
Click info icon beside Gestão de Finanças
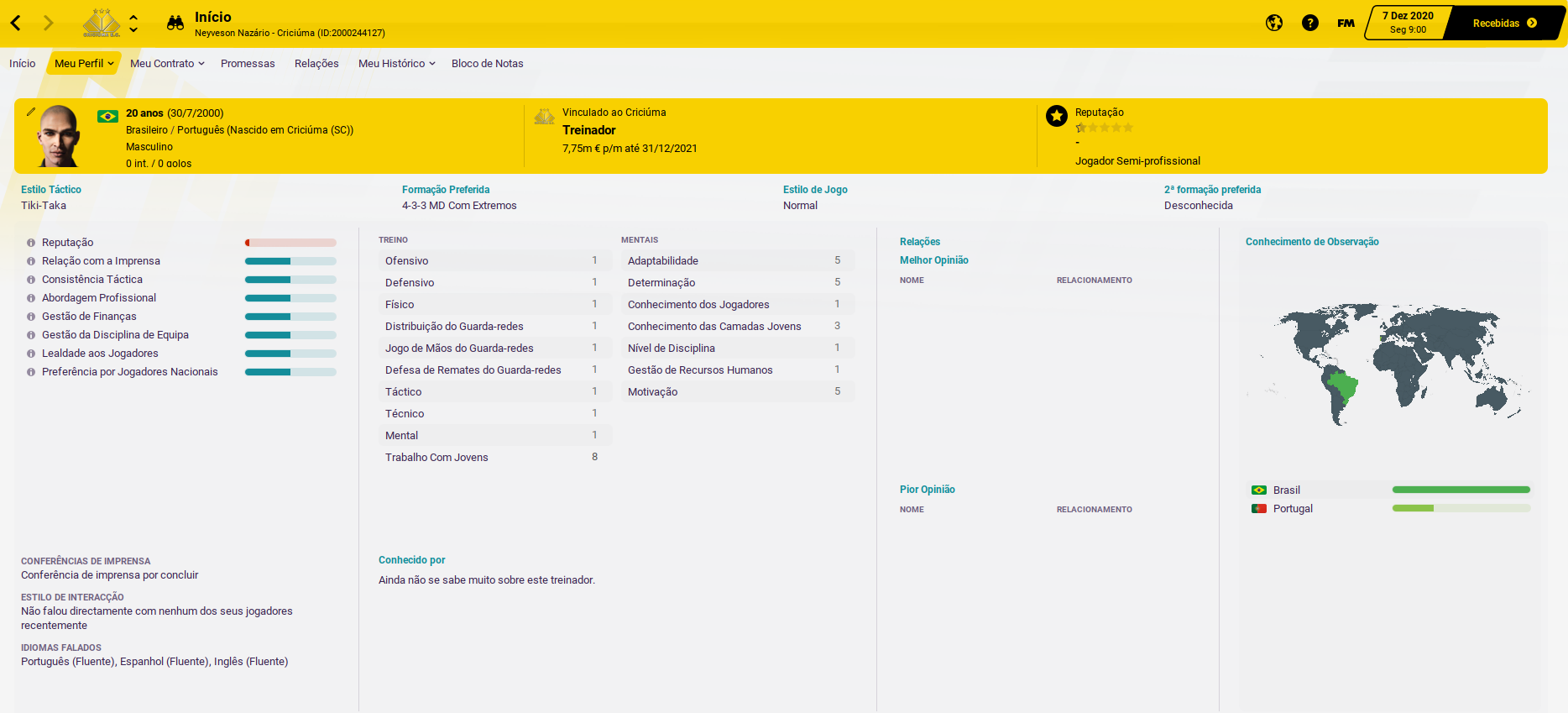[31, 317]
